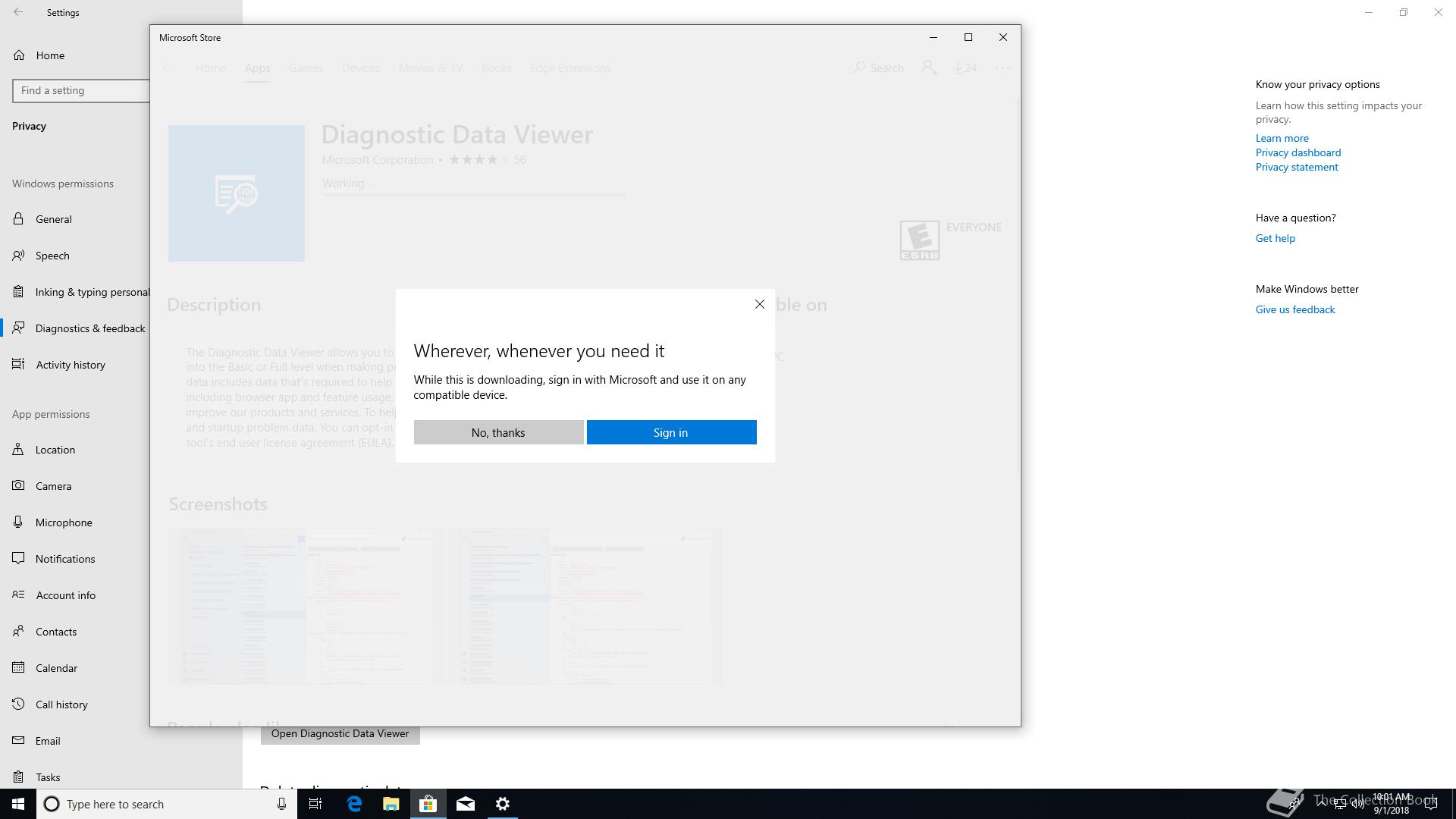The height and width of the screenshot is (819, 1456).
Task: Click No, thanks in the dialog
Action: pos(498,432)
